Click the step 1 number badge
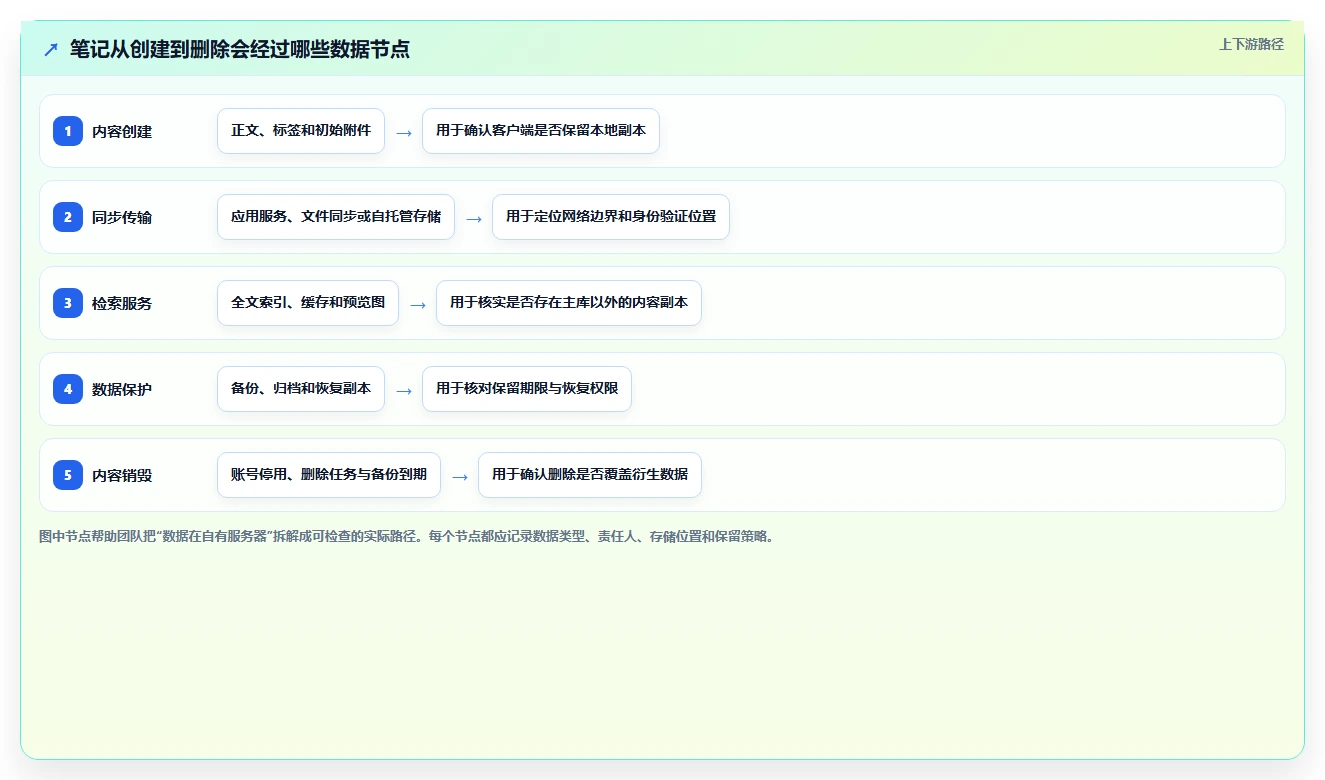 coord(68,131)
